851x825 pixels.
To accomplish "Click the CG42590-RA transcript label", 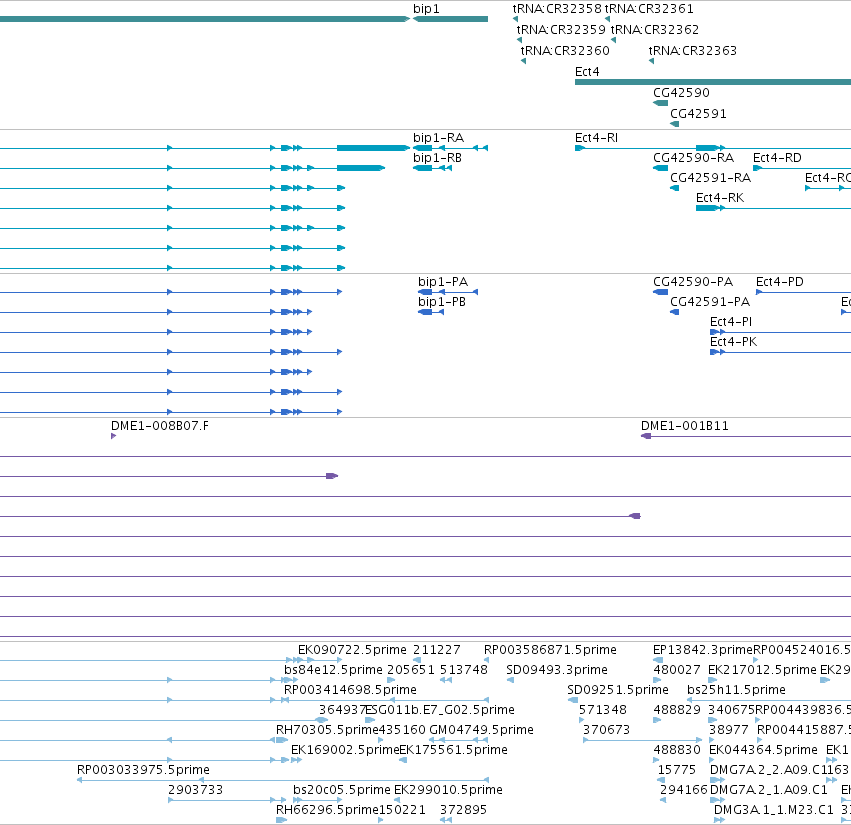I will pyautogui.click(x=693, y=158).
